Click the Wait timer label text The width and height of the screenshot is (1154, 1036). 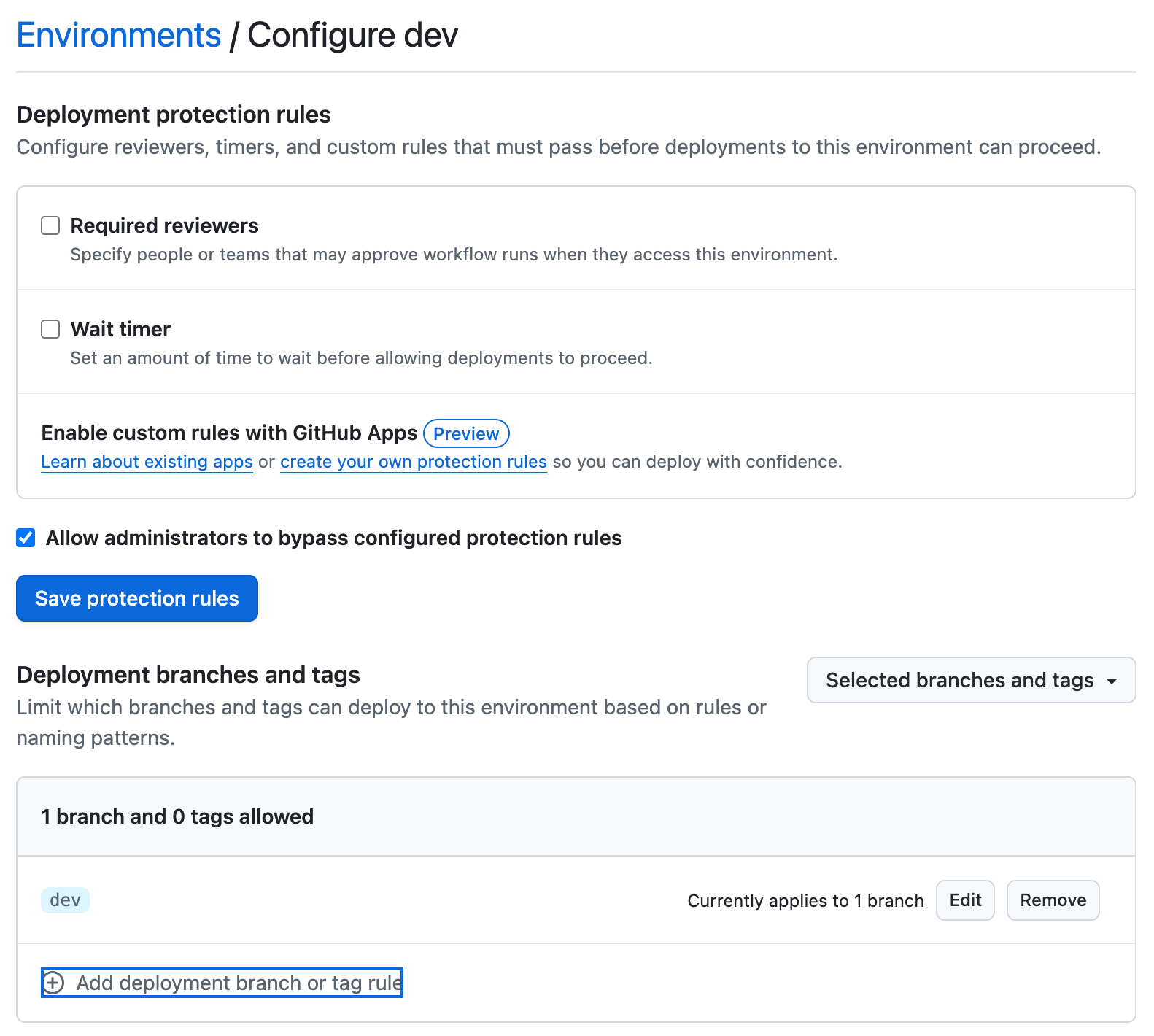pyautogui.click(x=120, y=329)
